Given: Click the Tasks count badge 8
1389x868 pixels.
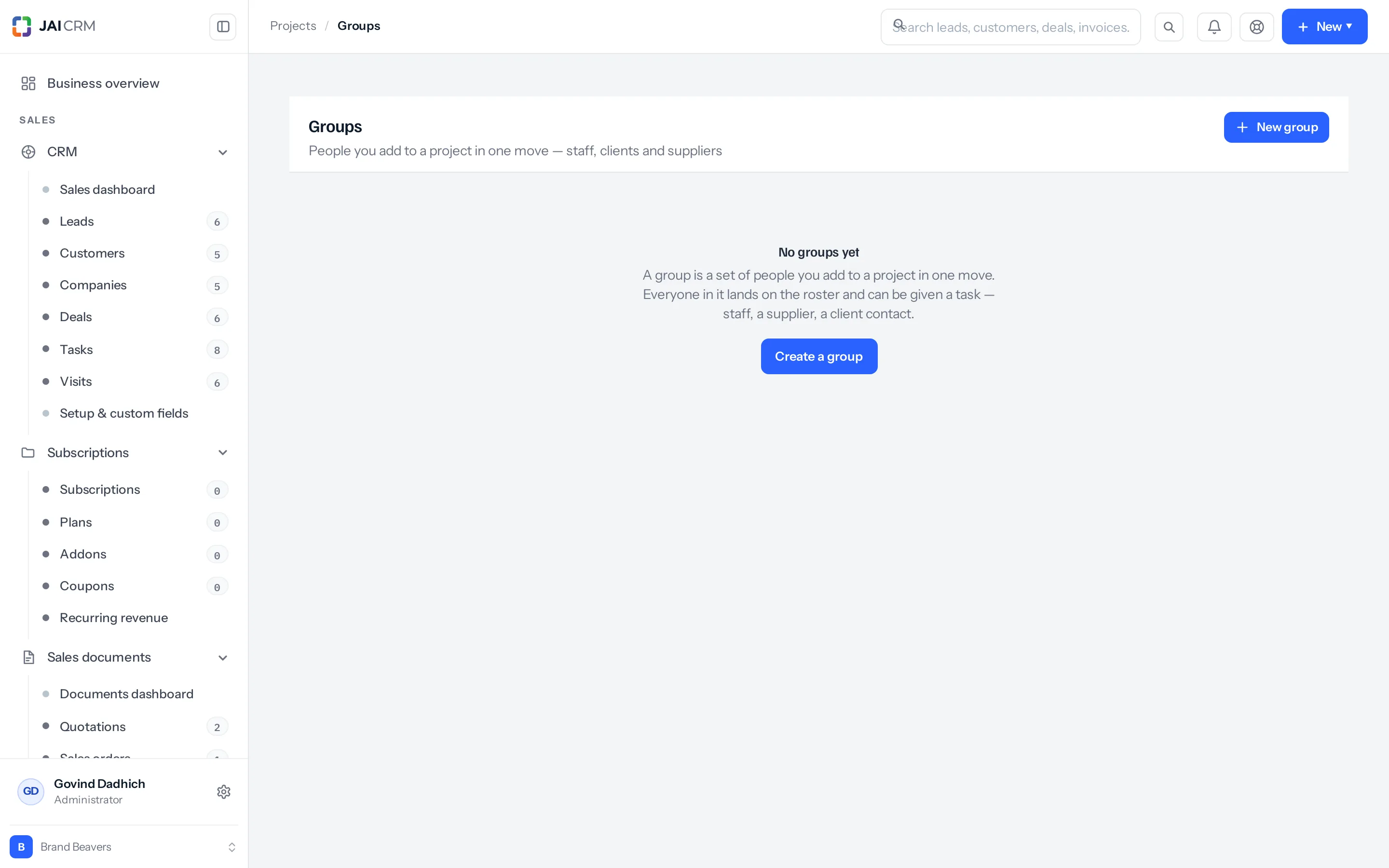Looking at the screenshot, I should point(217,350).
